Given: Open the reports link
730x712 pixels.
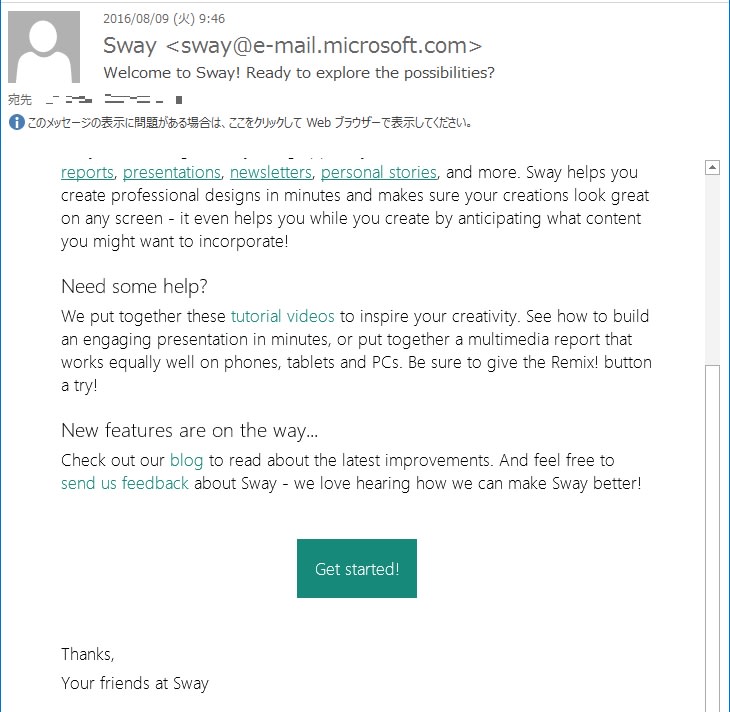Looking at the screenshot, I should pos(87,173).
